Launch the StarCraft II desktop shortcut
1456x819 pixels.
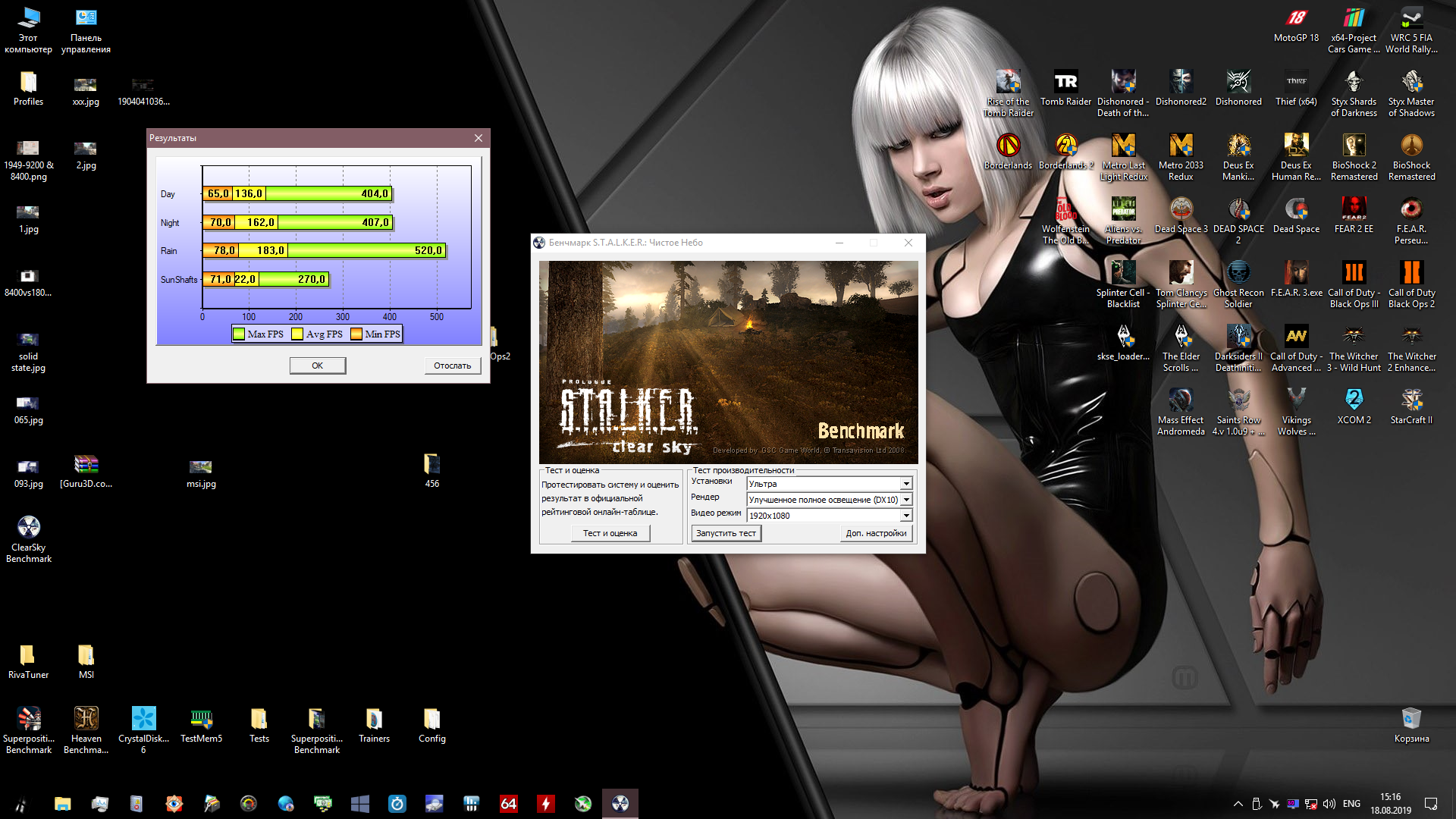point(1411,400)
